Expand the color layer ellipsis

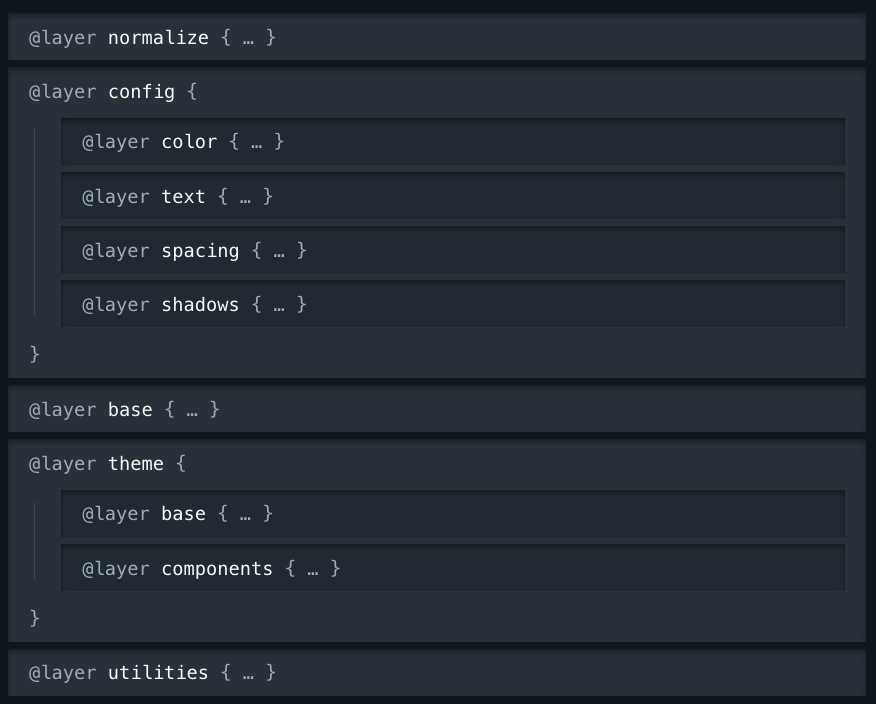tap(256, 142)
